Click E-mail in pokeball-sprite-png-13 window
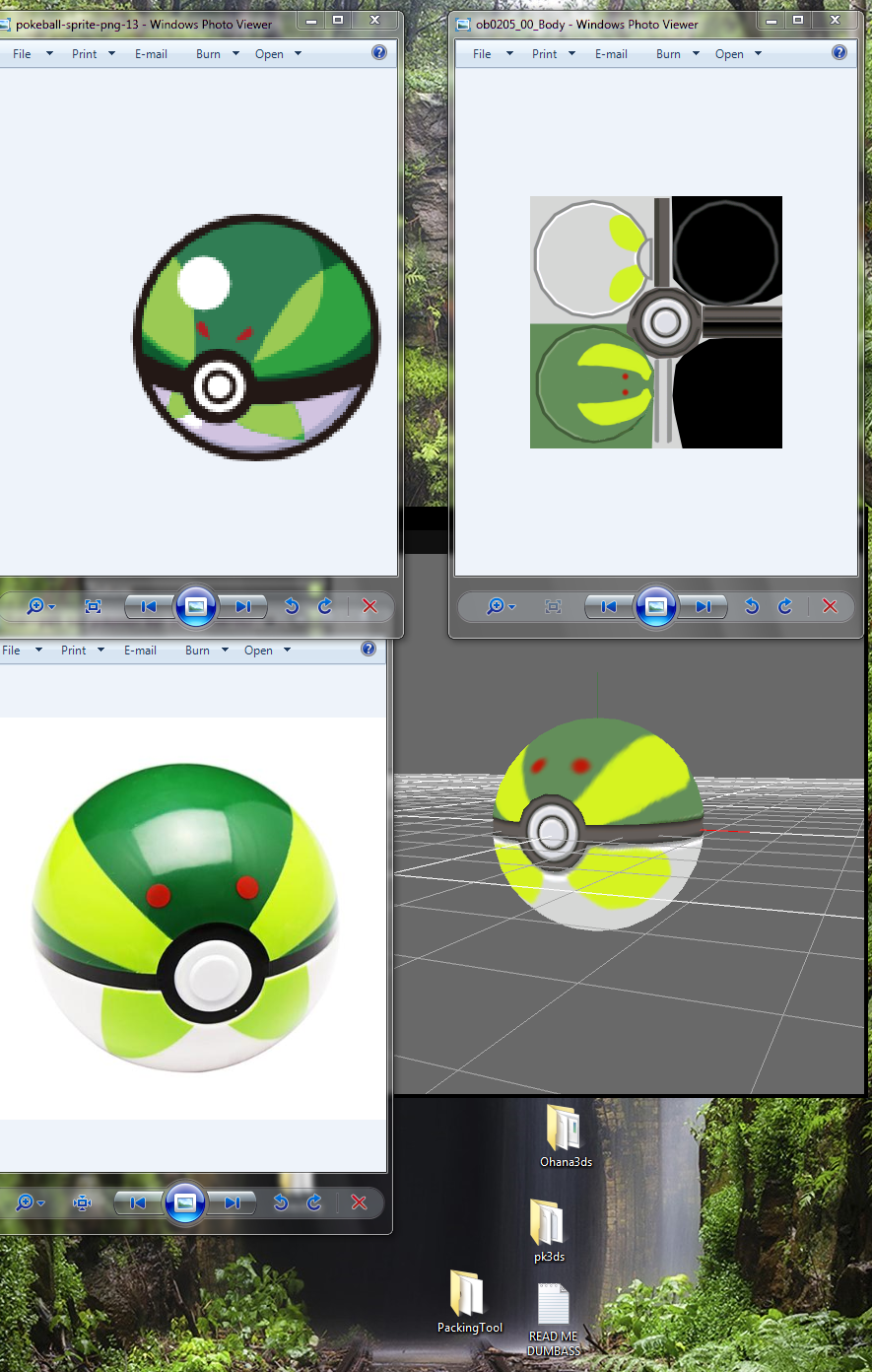Viewport: 872px width, 1372px height. point(151,54)
